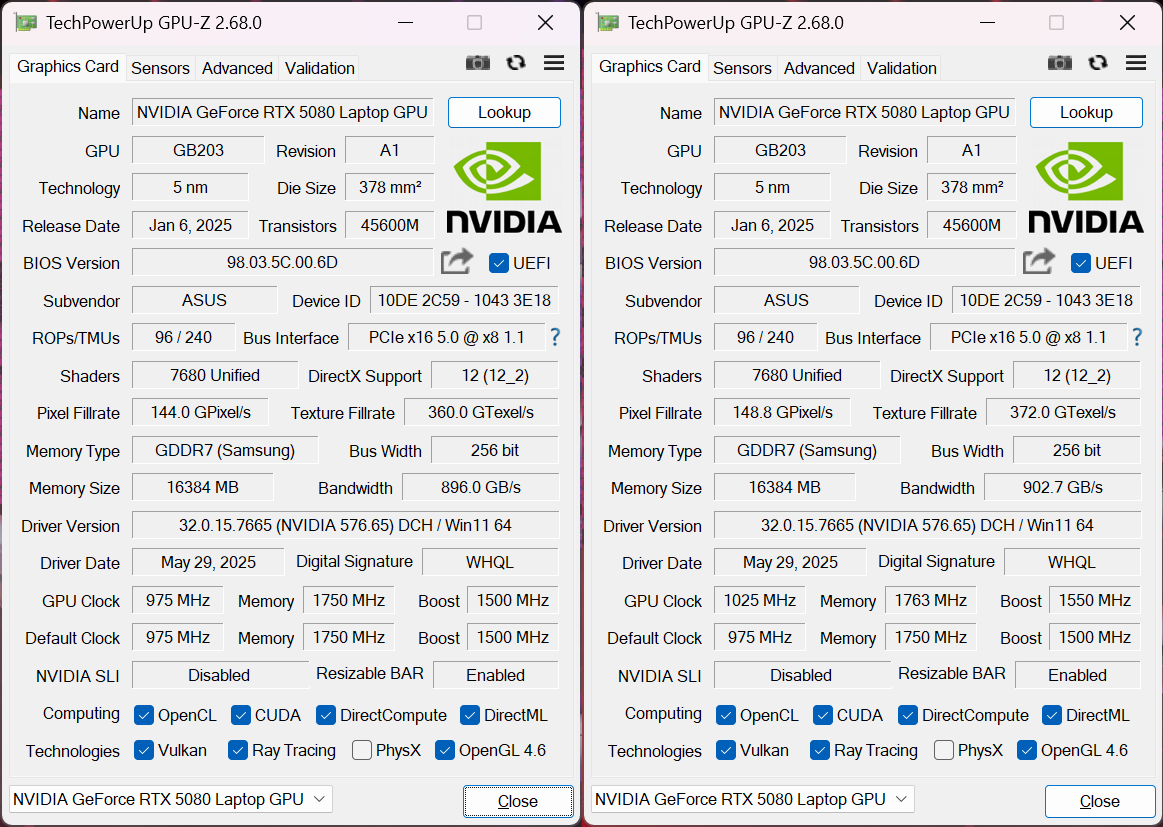
Task: Toggle Vulkan checkbox in right window
Action: click(726, 750)
